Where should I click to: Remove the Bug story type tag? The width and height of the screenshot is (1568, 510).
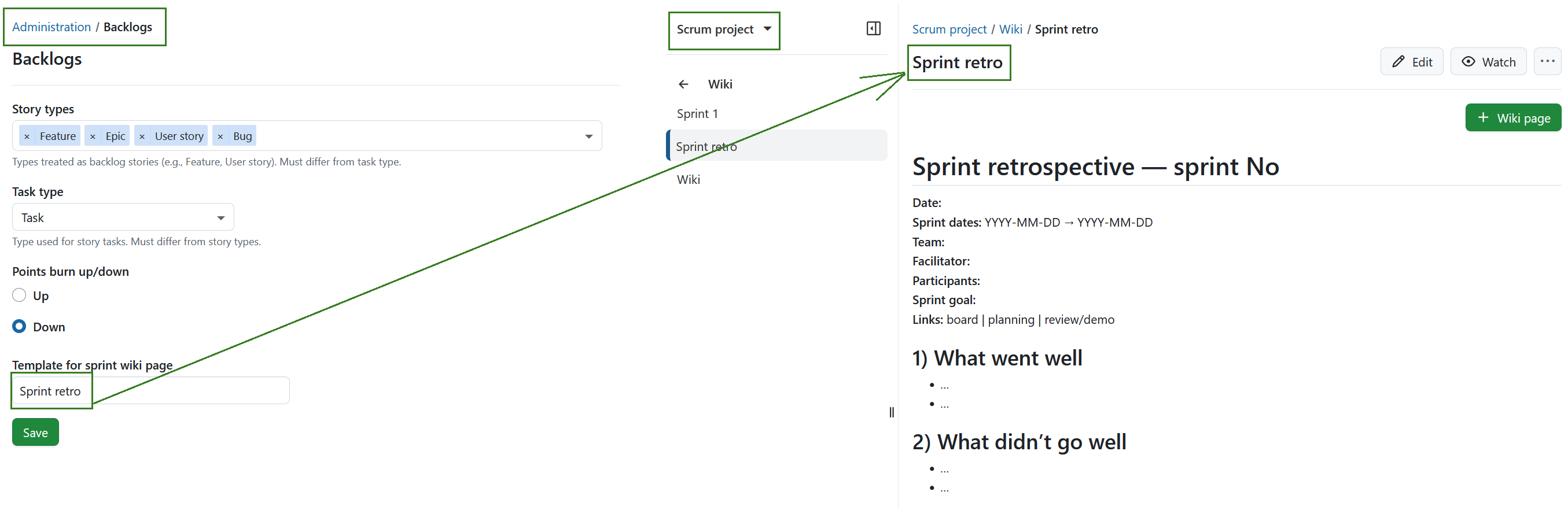[x=220, y=136]
